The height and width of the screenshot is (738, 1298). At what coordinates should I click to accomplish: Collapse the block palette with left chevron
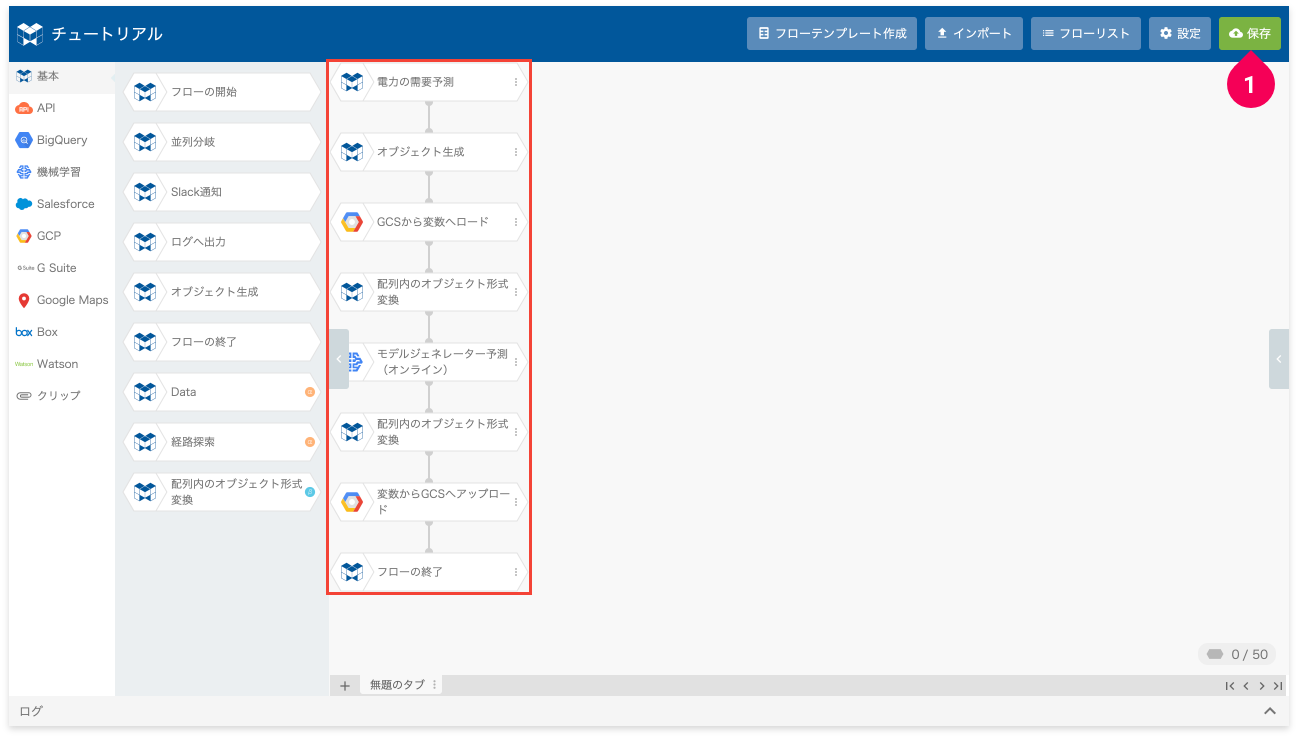pos(339,359)
